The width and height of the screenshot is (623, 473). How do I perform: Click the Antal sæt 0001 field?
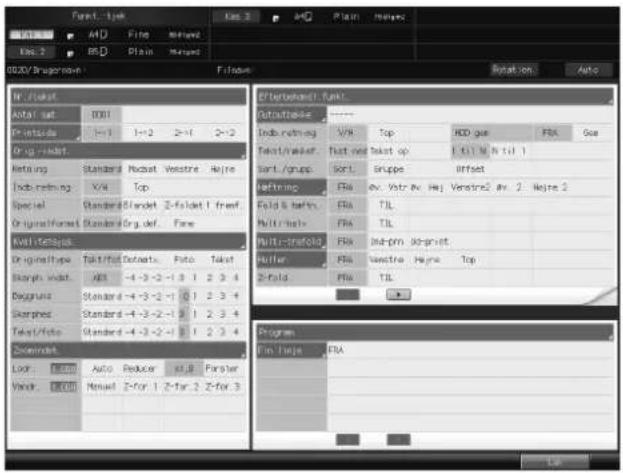pos(101,115)
